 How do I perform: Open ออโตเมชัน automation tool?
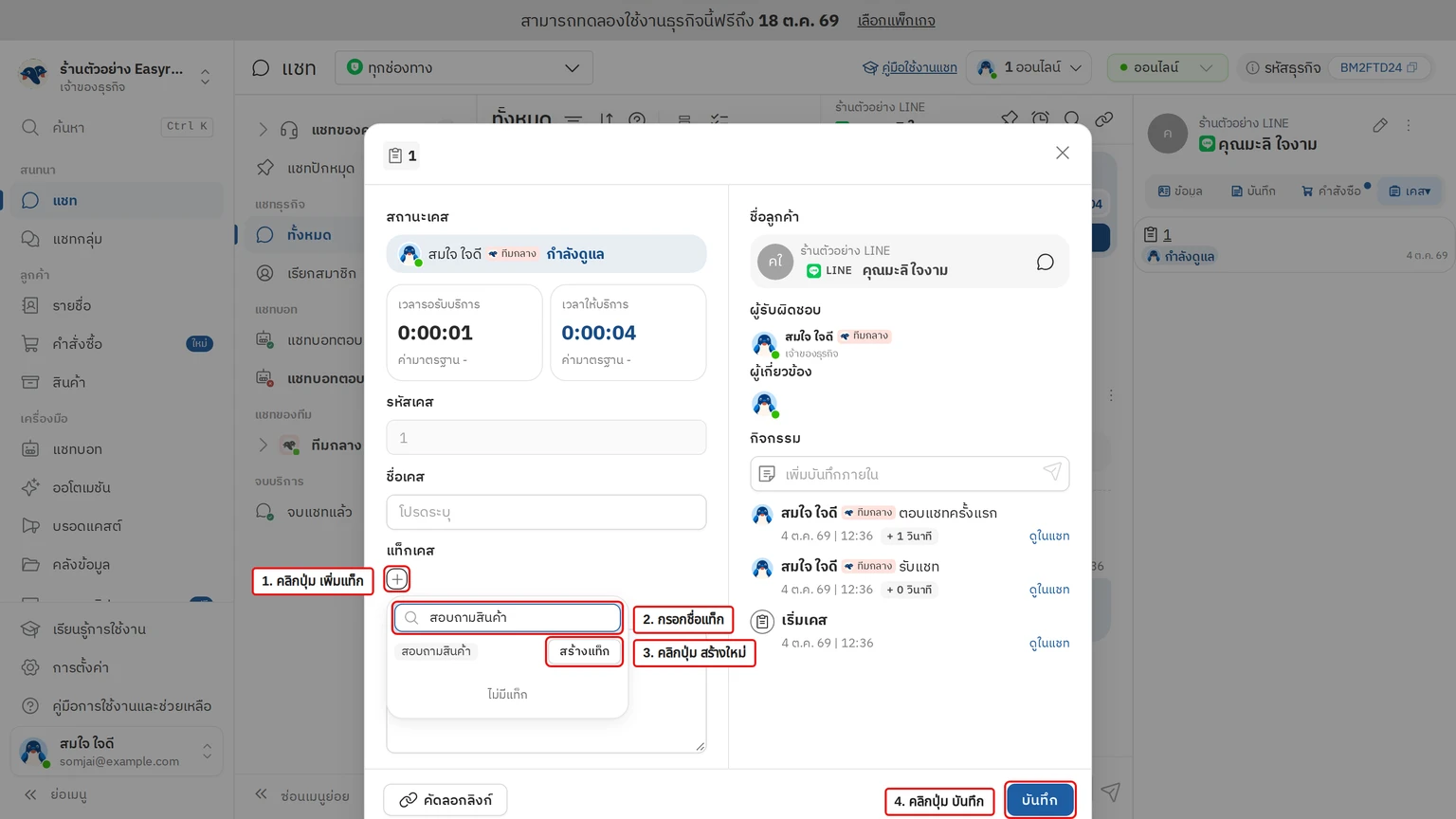point(117,487)
